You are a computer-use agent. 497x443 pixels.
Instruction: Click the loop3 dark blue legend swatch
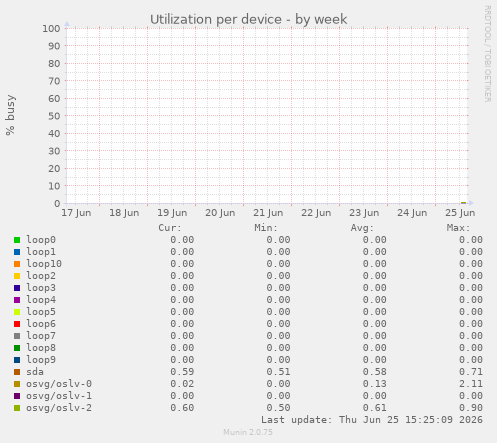(x=17, y=288)
